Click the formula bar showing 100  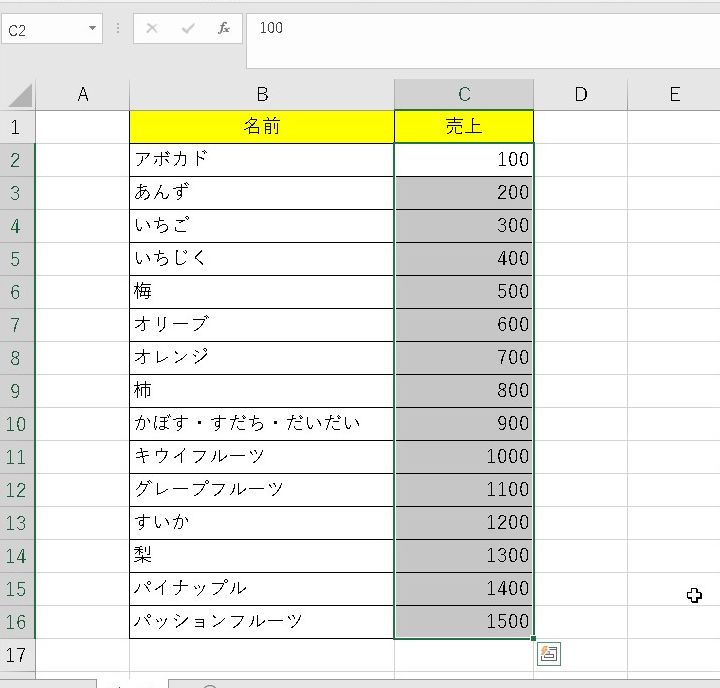(480, 29)
